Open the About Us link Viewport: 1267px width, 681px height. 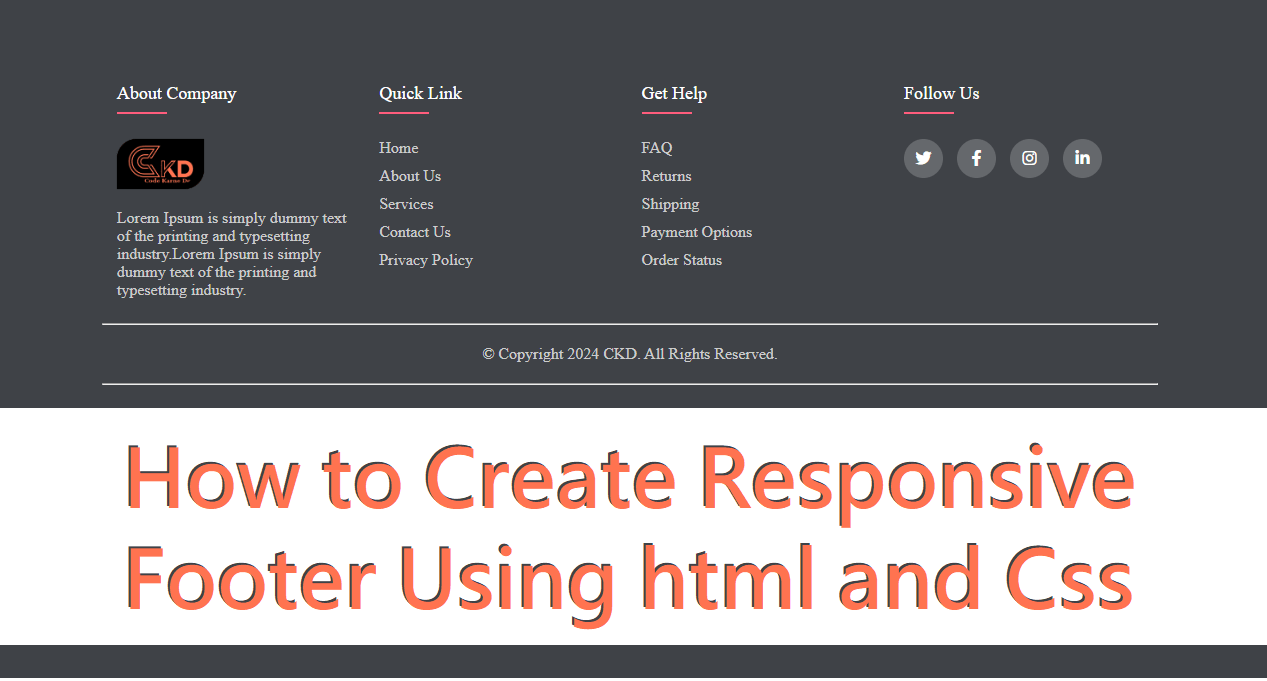point(409,176)
